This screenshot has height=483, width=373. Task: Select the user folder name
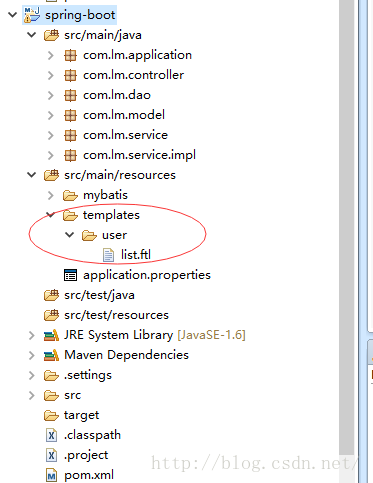pyautogui.click(x=114, y=235)
